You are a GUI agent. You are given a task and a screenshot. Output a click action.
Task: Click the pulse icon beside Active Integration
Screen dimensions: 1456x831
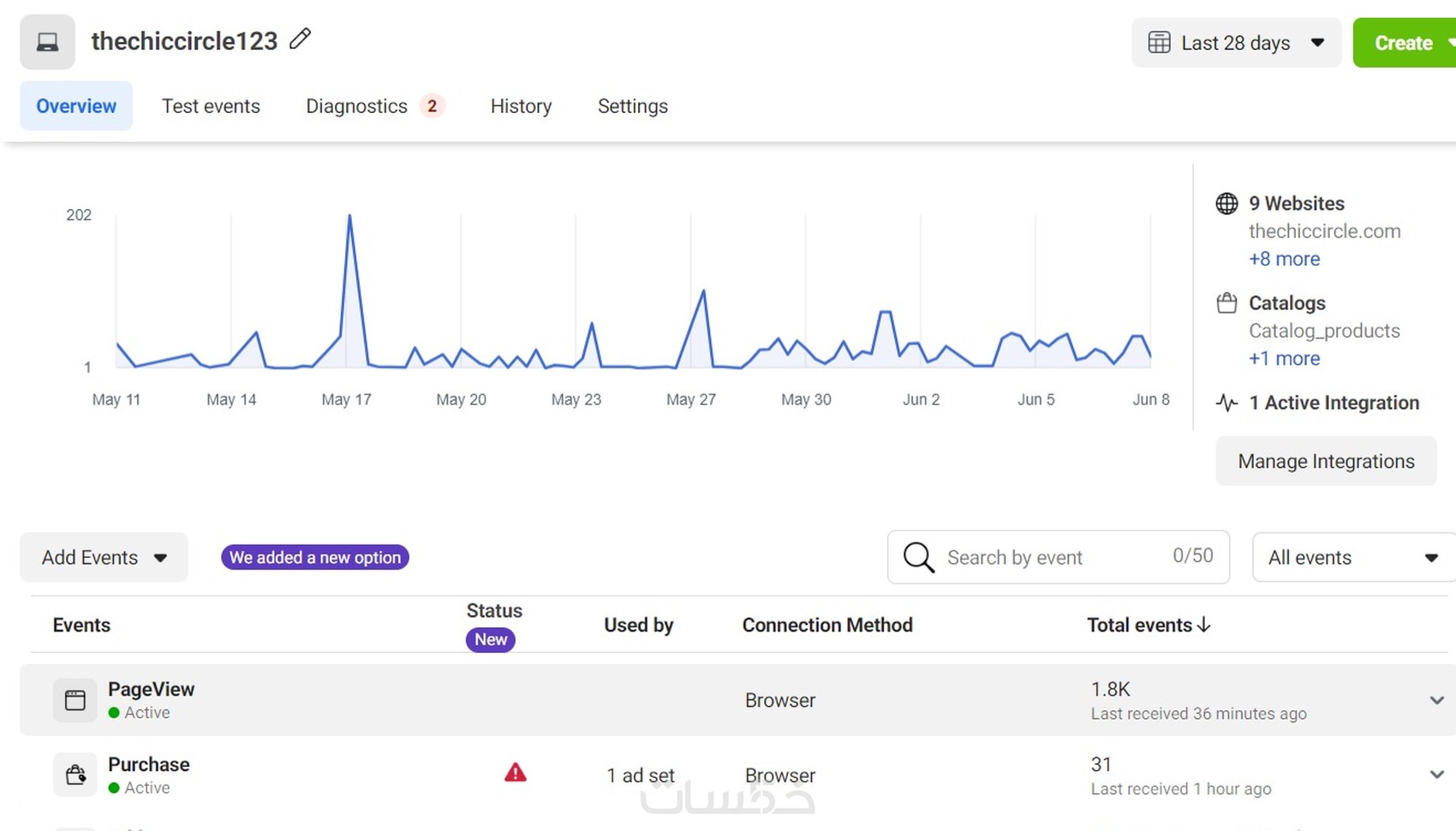pos(1226,403)
